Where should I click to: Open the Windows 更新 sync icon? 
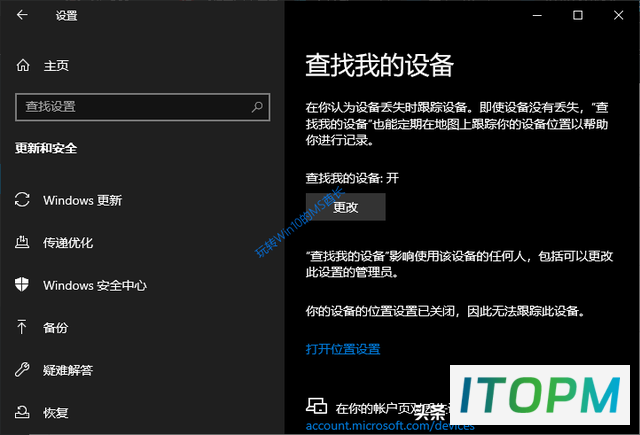22,200
